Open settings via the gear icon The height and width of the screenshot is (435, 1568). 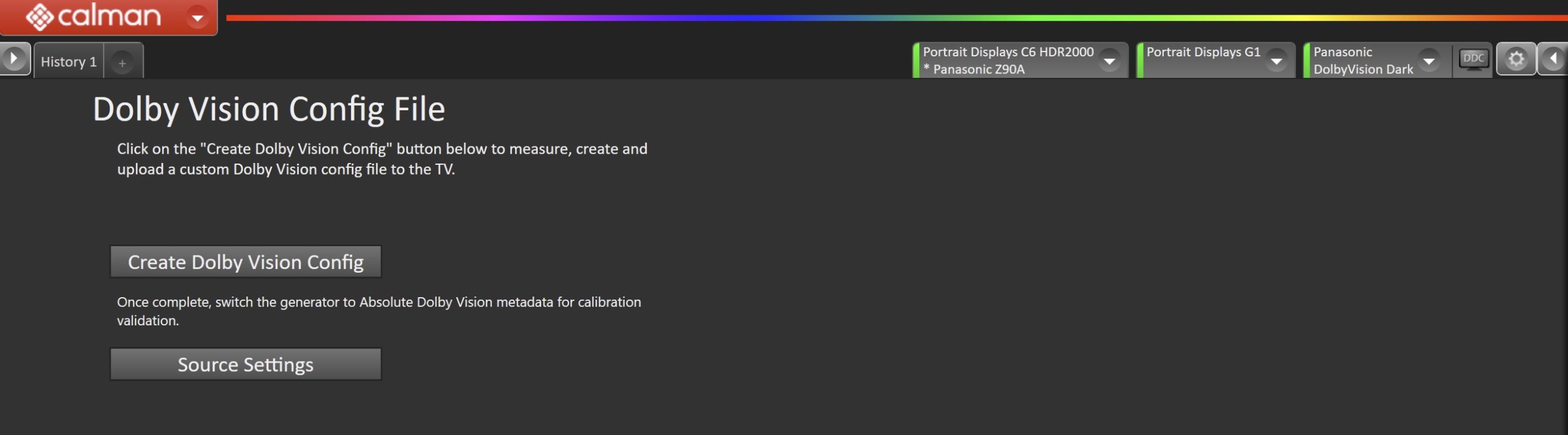[x=1516, y=59]
